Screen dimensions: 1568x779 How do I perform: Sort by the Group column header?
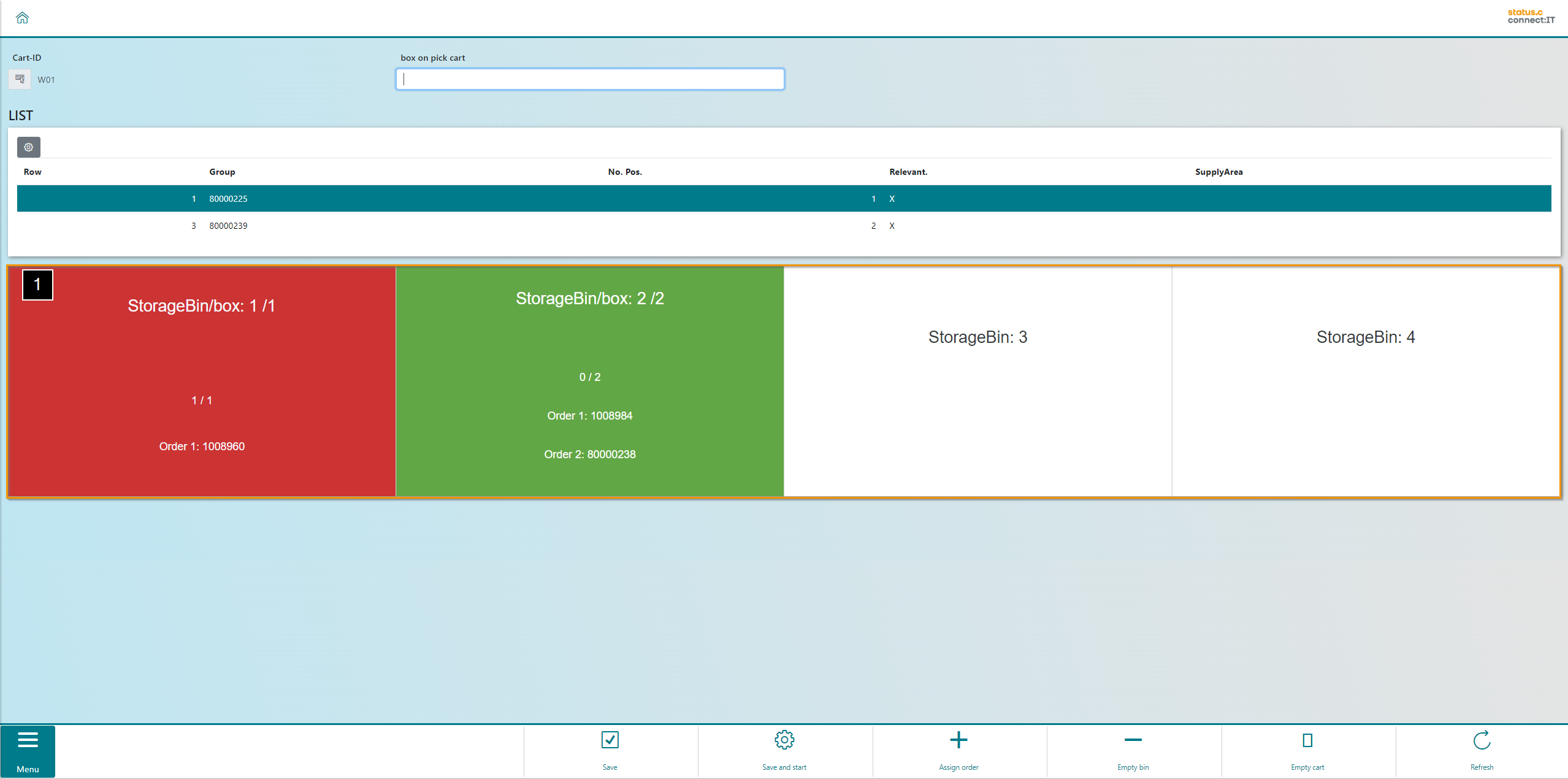coord(222,172)
